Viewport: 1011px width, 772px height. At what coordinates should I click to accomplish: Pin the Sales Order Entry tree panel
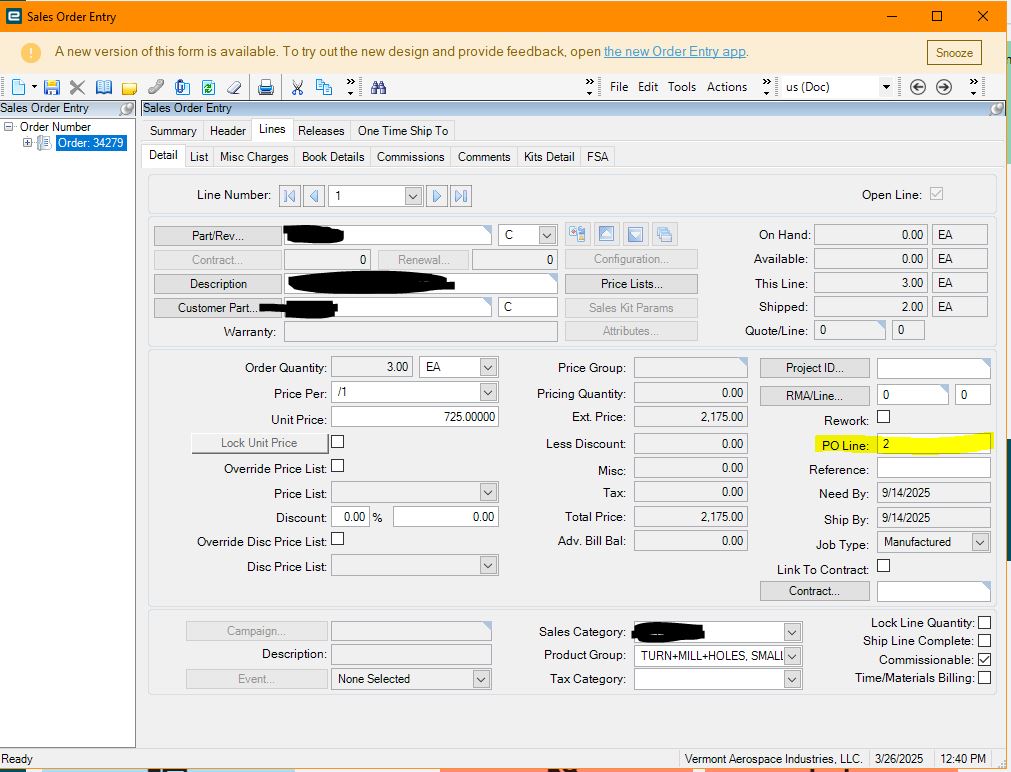point(127,108)
